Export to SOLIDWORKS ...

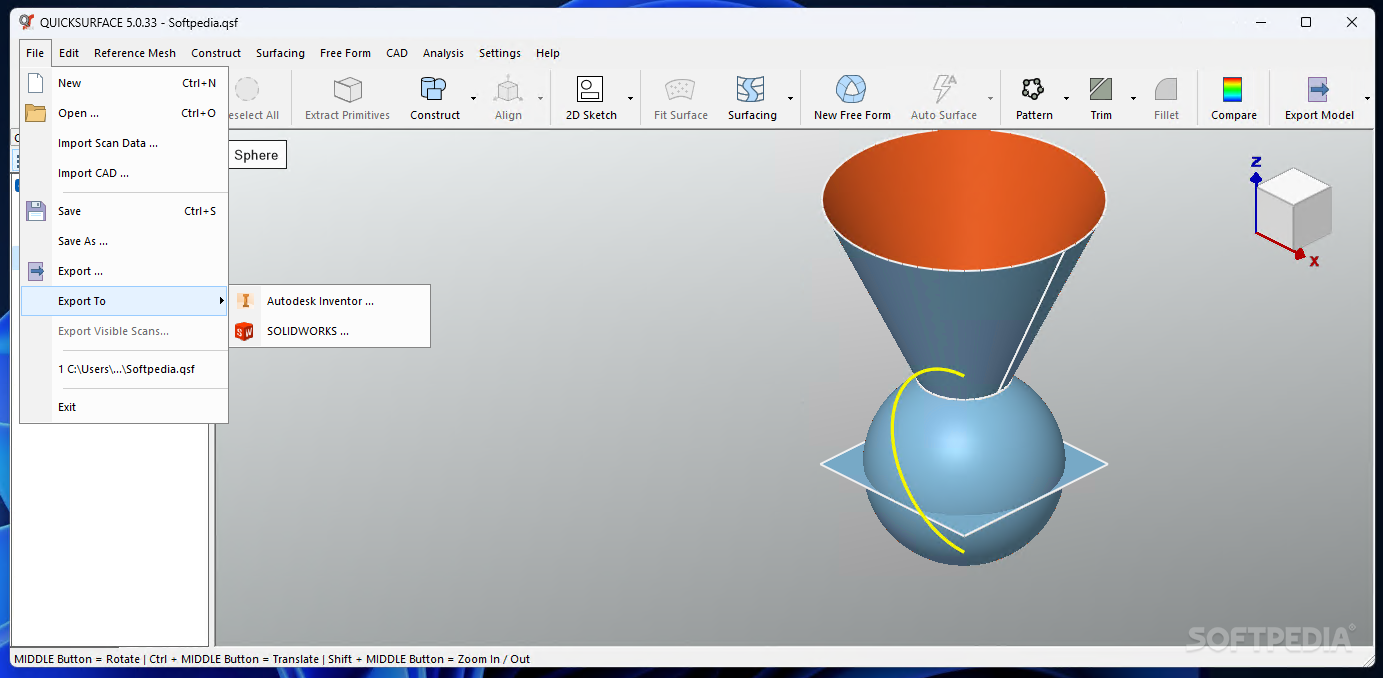pos(330,331)
